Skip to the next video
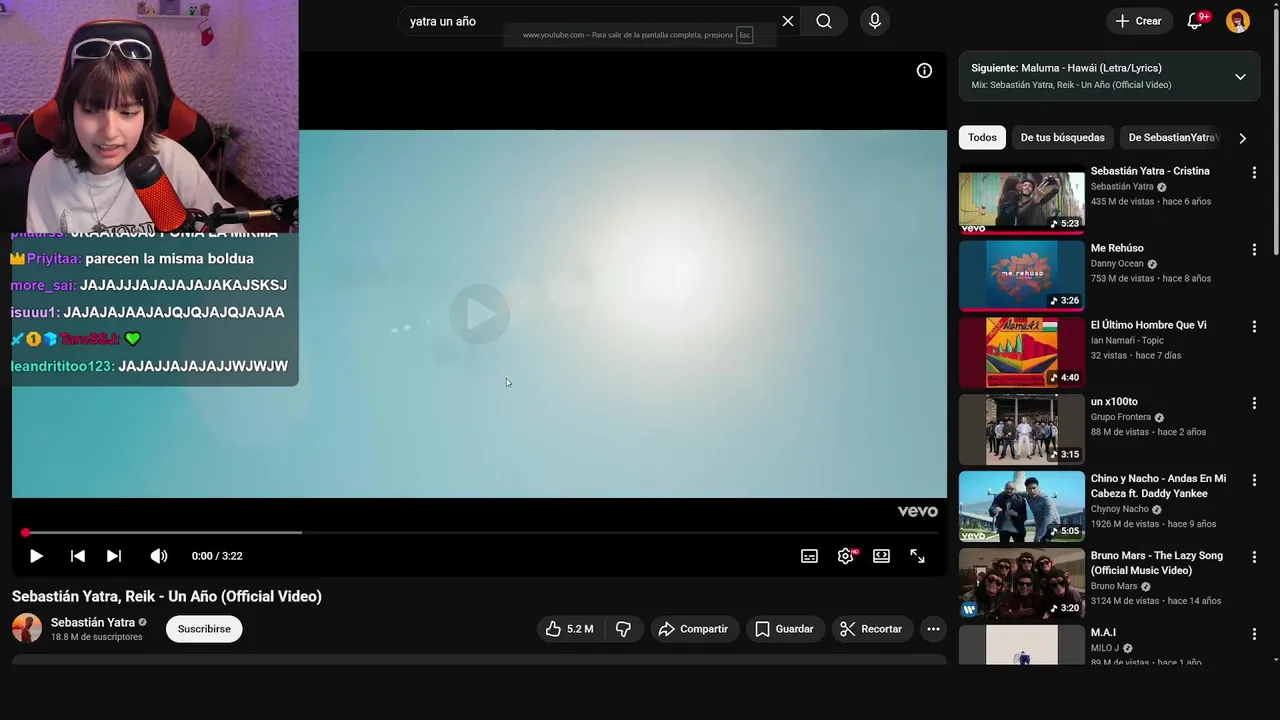Viewport: 1280px width, 720px height. (114, 556)
